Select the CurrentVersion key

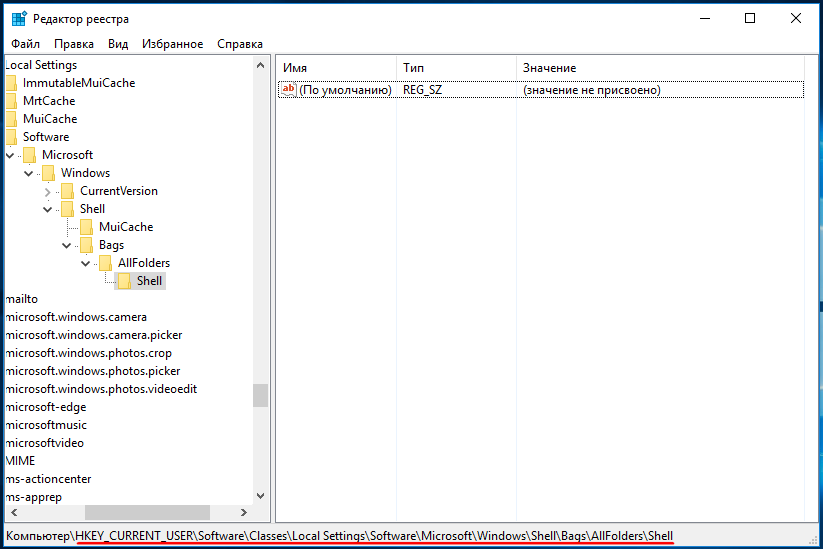click(119, 191)
